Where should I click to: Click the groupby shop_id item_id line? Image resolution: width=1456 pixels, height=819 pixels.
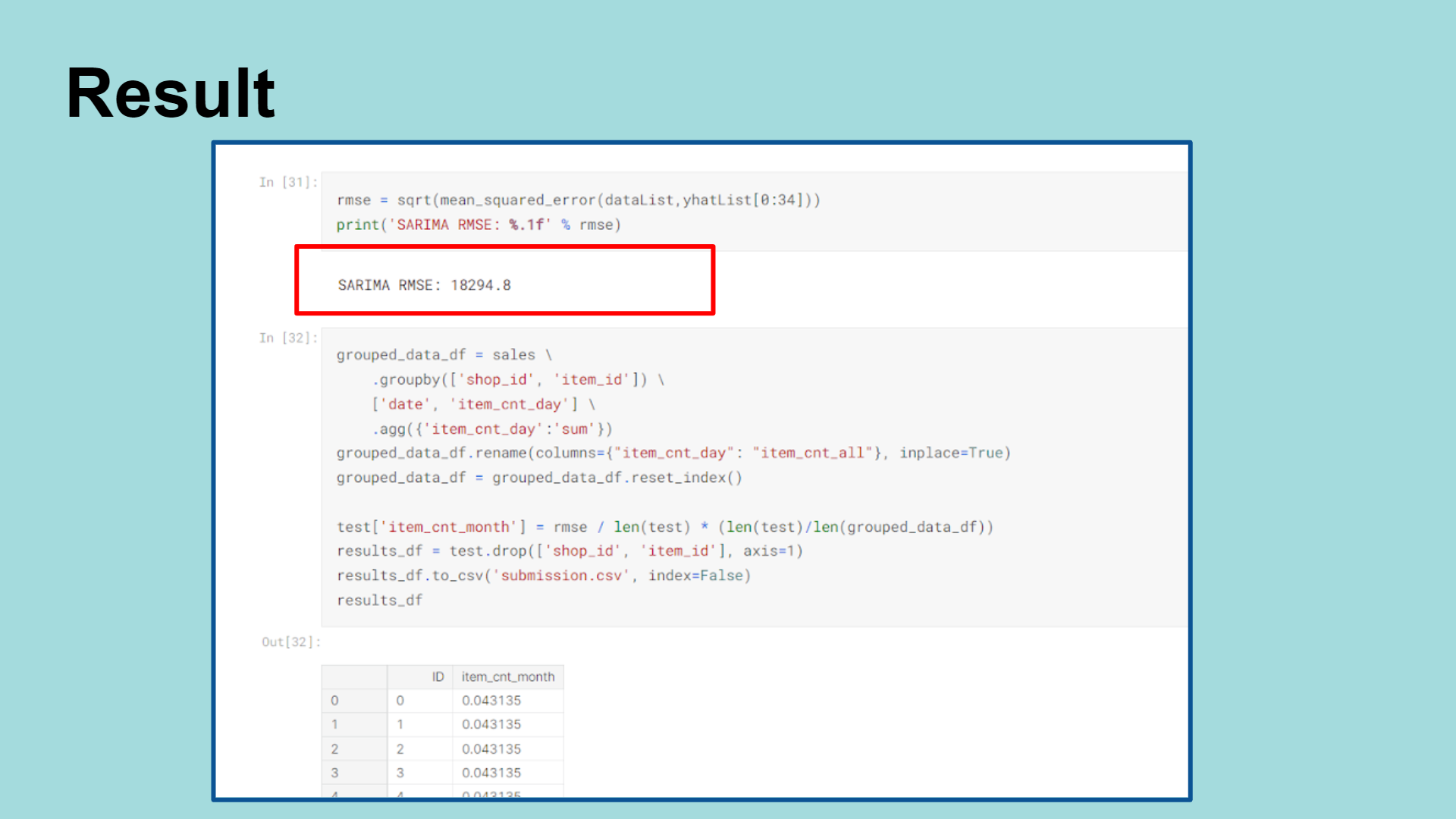tap(517, 379)
